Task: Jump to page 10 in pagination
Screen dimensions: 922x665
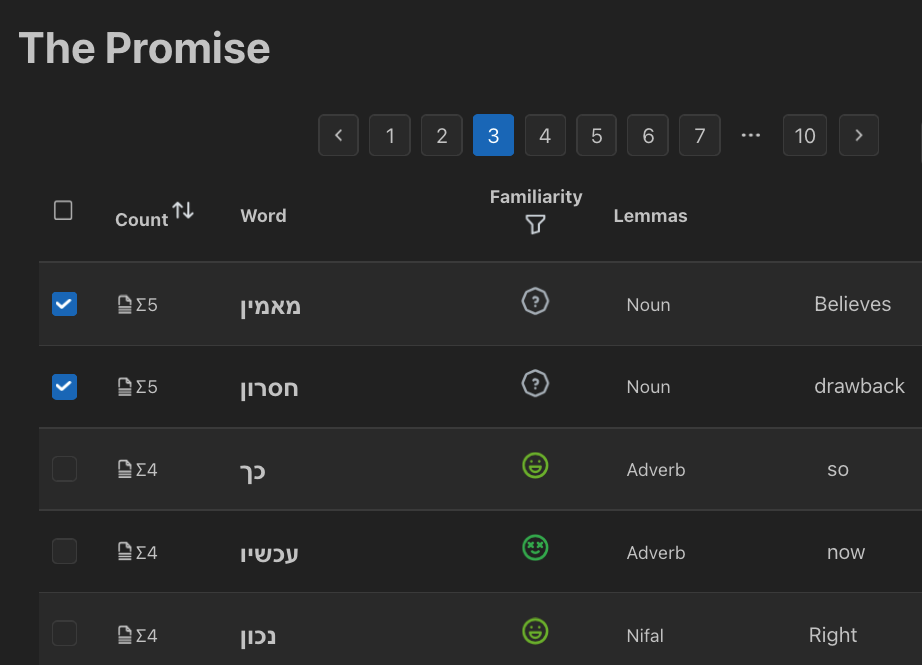Action: [805, 135]
